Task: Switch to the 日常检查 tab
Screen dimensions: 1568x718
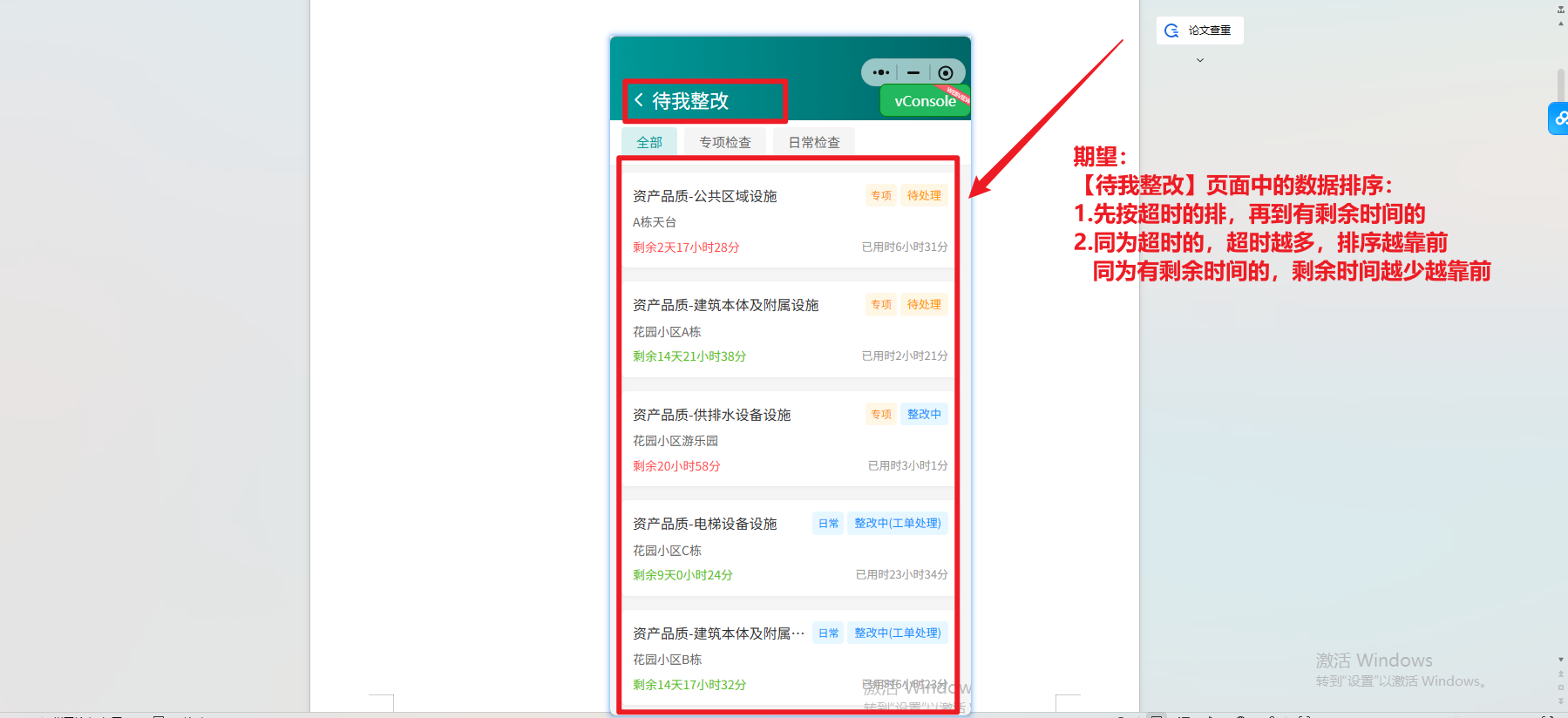Action: coord(814,142)
